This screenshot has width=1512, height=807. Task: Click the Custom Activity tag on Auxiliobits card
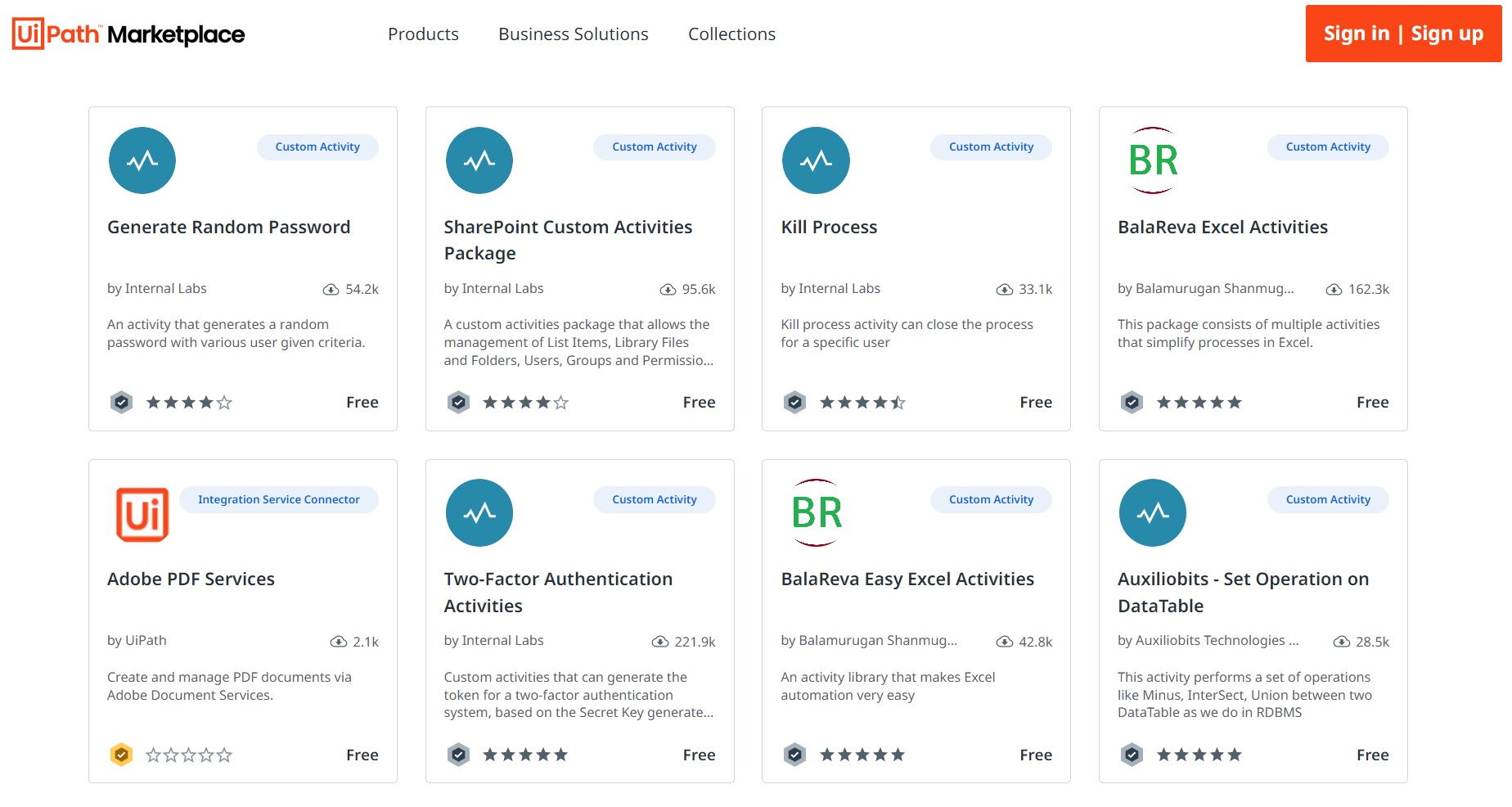1328,500
